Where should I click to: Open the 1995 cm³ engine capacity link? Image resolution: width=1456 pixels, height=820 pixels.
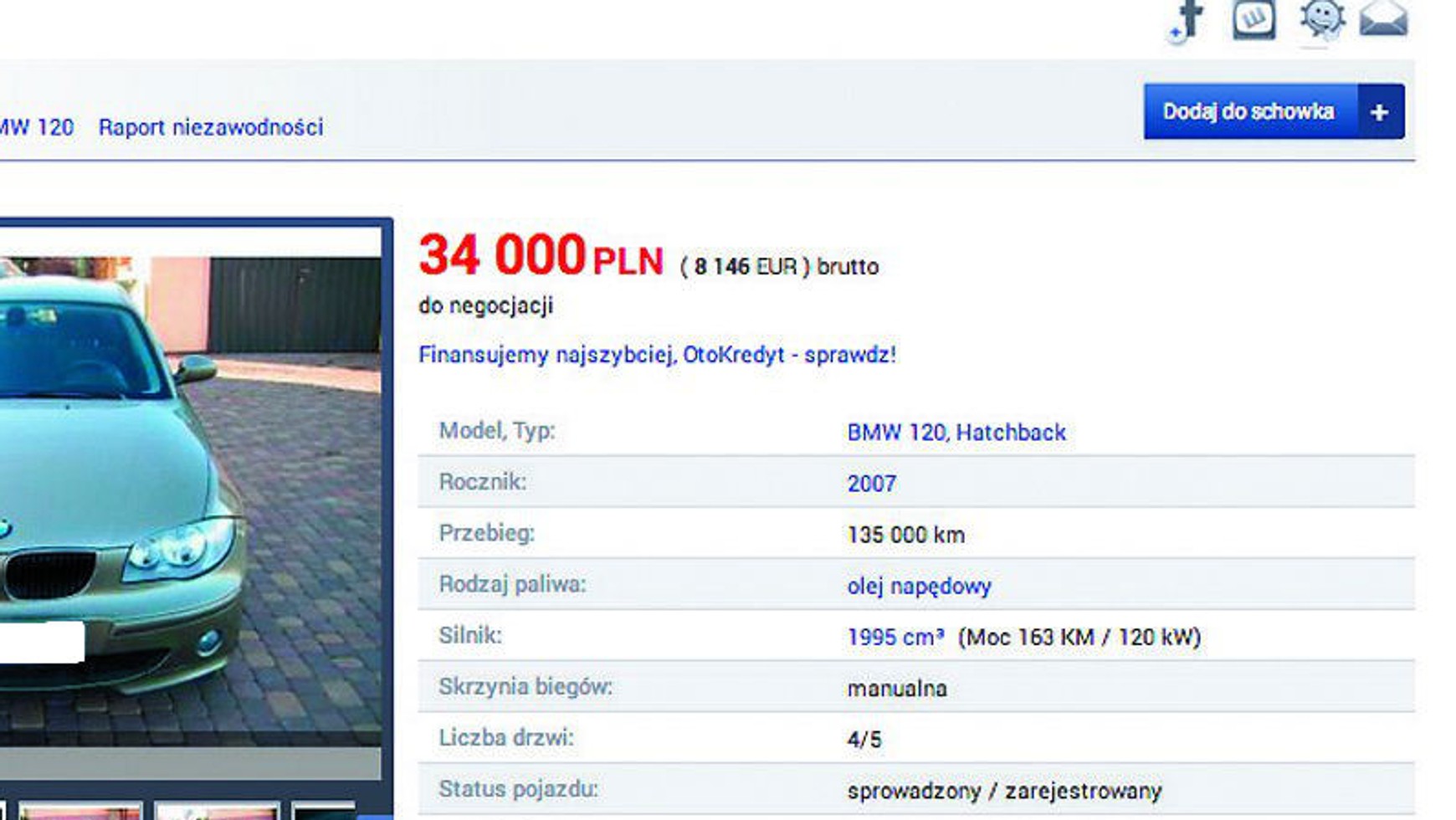[895, 637]
